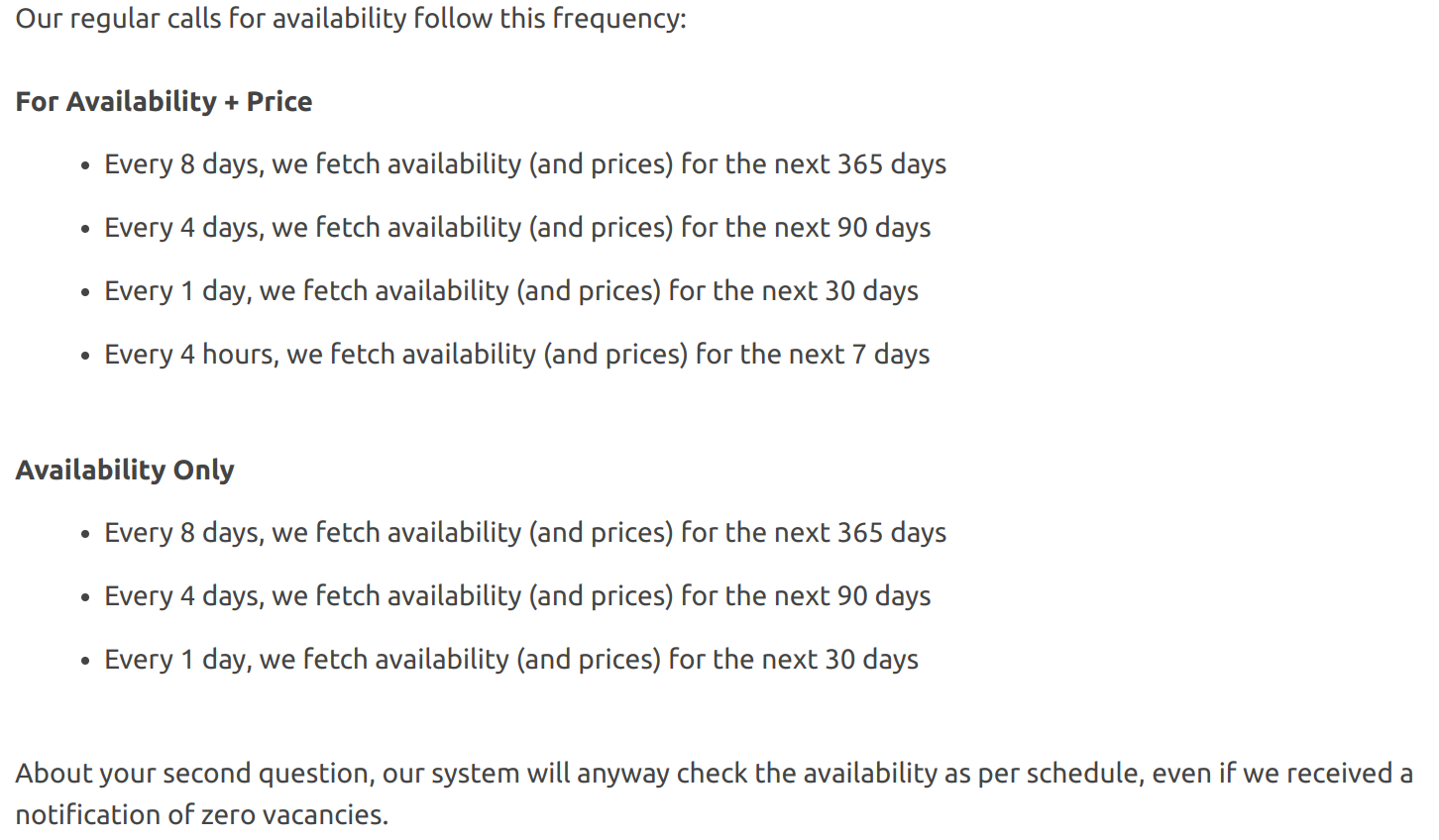Click the bullet dot before "Every 4 hours"
This screenshot has width=1439, height=840.
[86, 357]
